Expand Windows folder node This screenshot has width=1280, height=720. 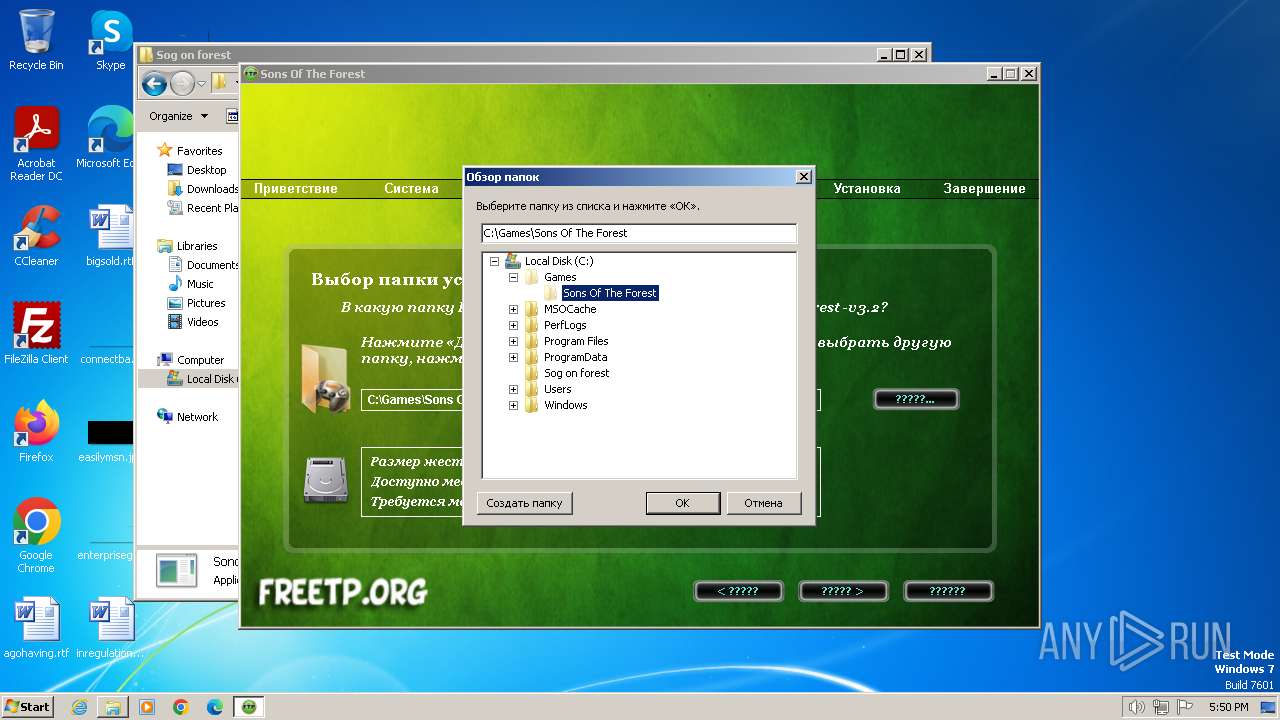coord(513,405)
